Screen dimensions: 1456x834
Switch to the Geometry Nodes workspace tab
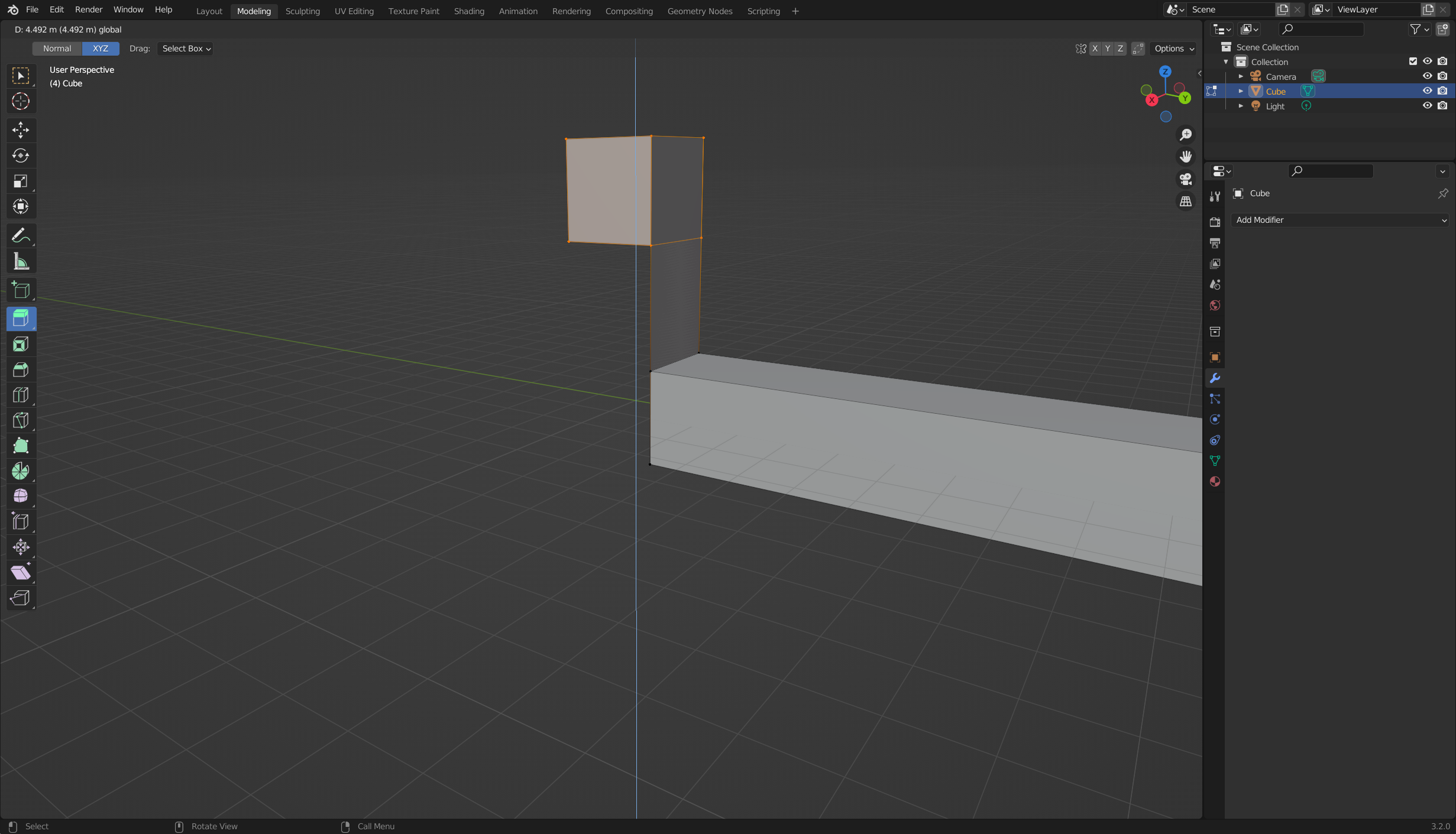pyautogui.click(x=700, y=11)
